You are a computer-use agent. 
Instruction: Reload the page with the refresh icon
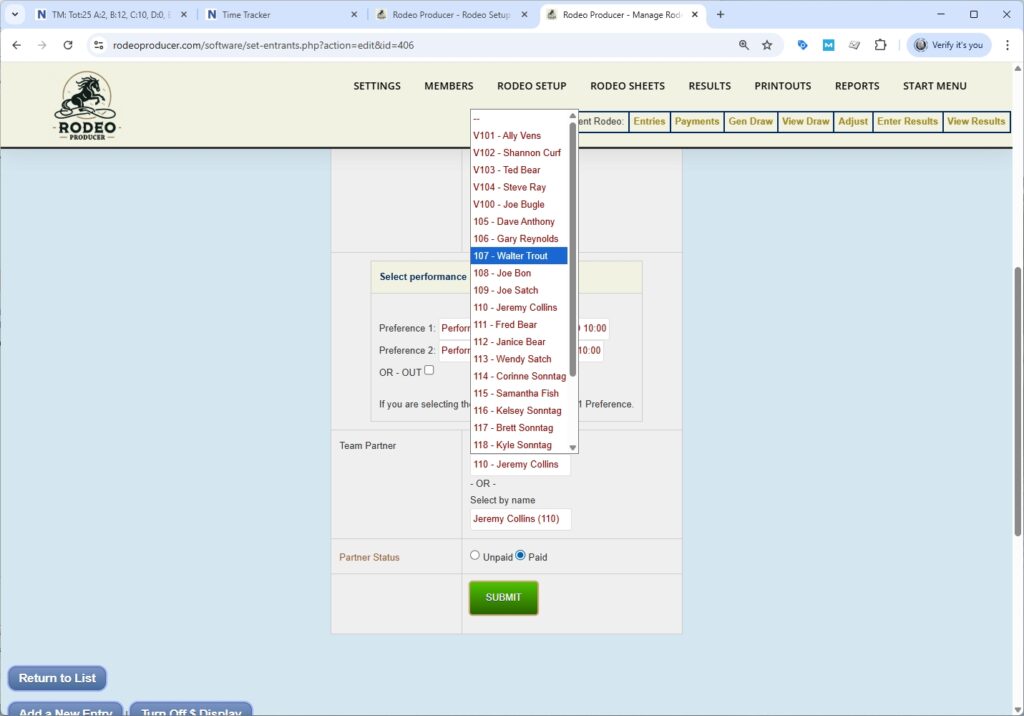[68, 45]
